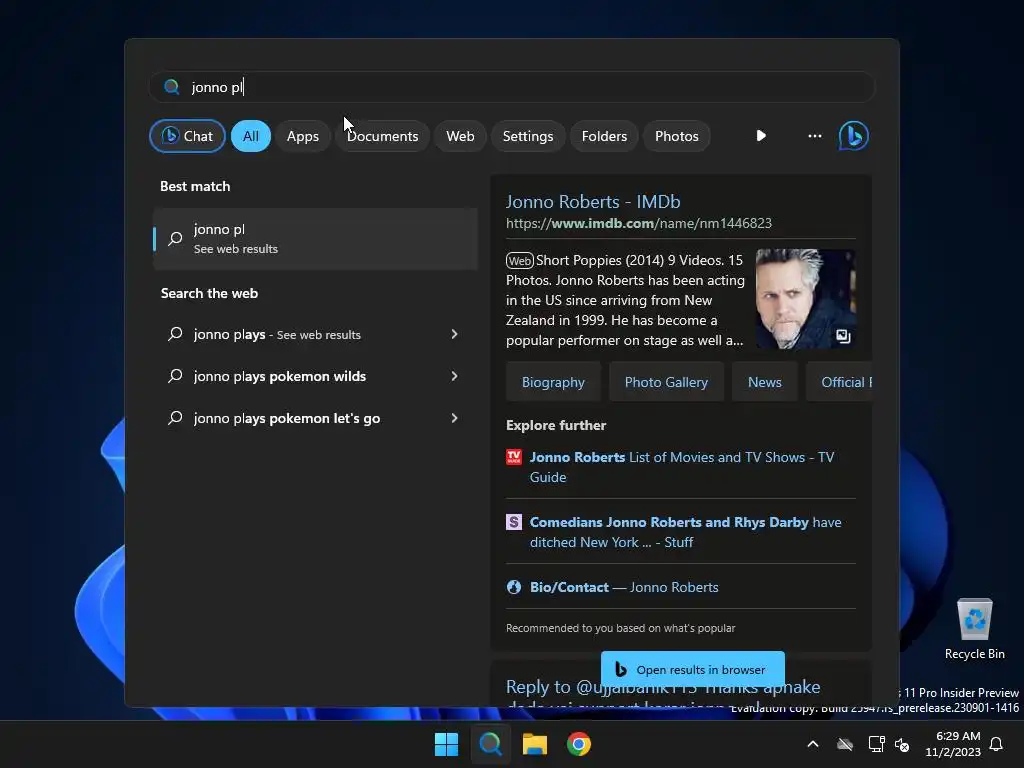Screen dimensions: 1024x768
Task: Click the muted volume tray icon
Action: [902, 744]
